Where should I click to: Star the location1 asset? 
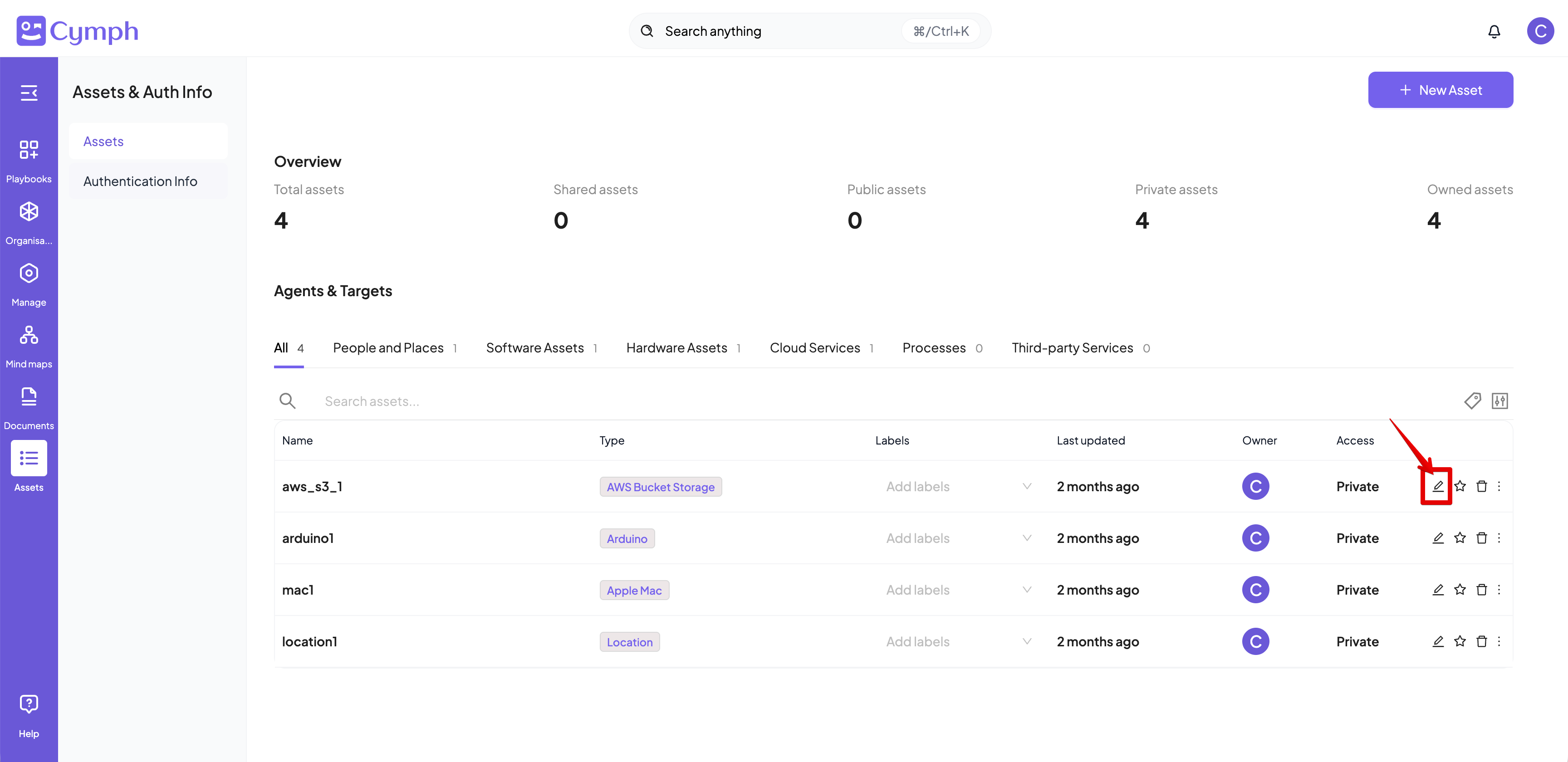(x=1460, y=641)
